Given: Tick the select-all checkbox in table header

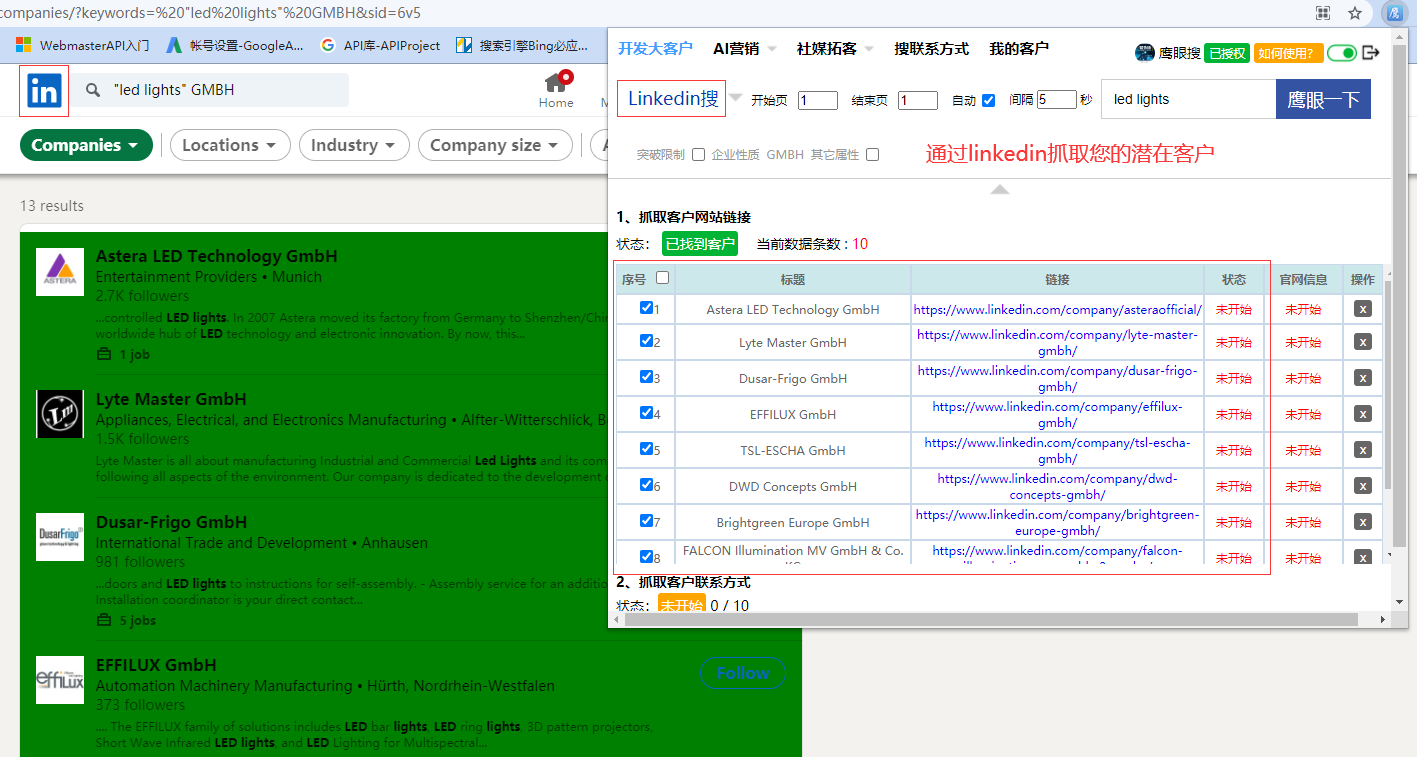Looking at the screenshot, I should [x=662, y=278].
